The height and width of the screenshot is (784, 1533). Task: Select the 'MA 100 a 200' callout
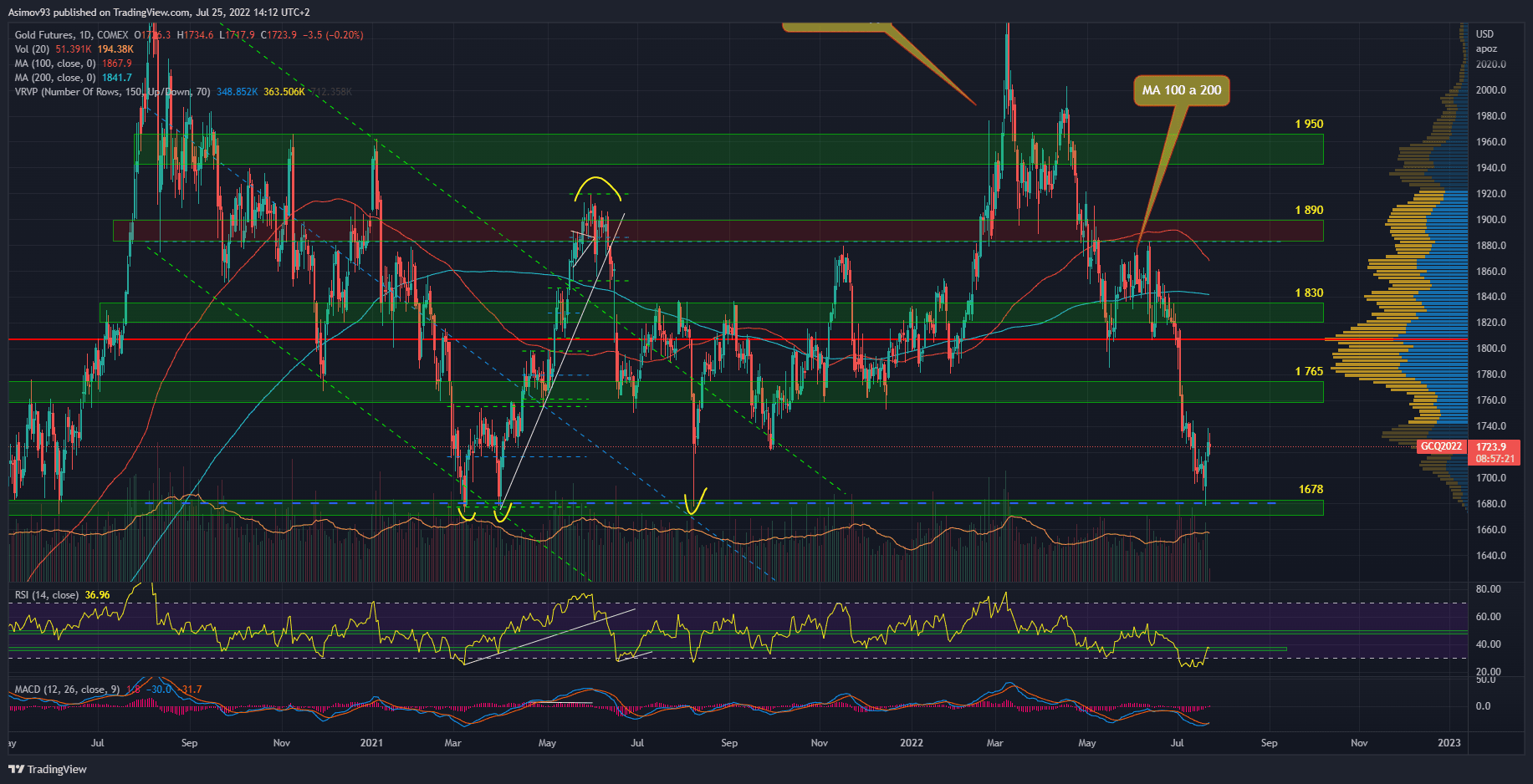1181,90
